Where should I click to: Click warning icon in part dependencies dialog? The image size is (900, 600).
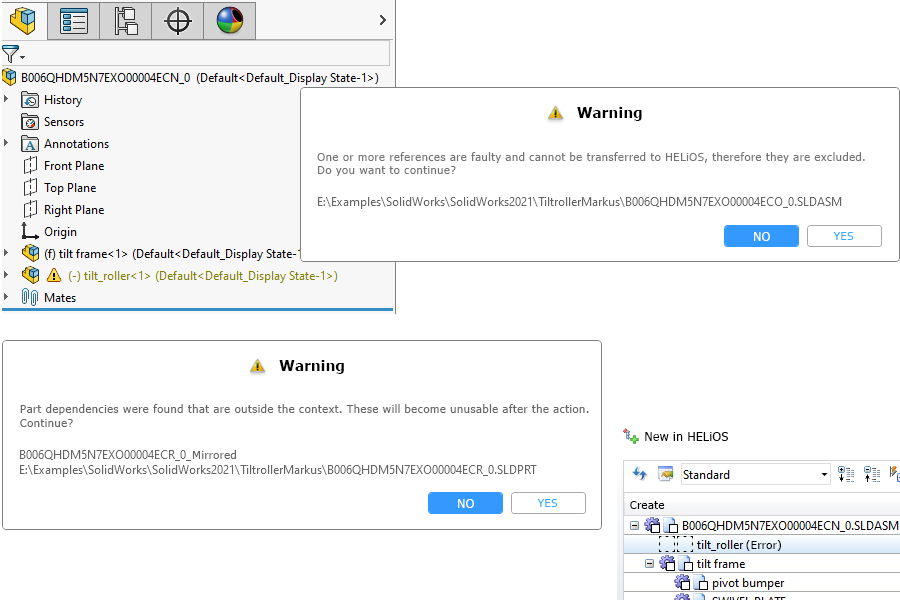258,366
